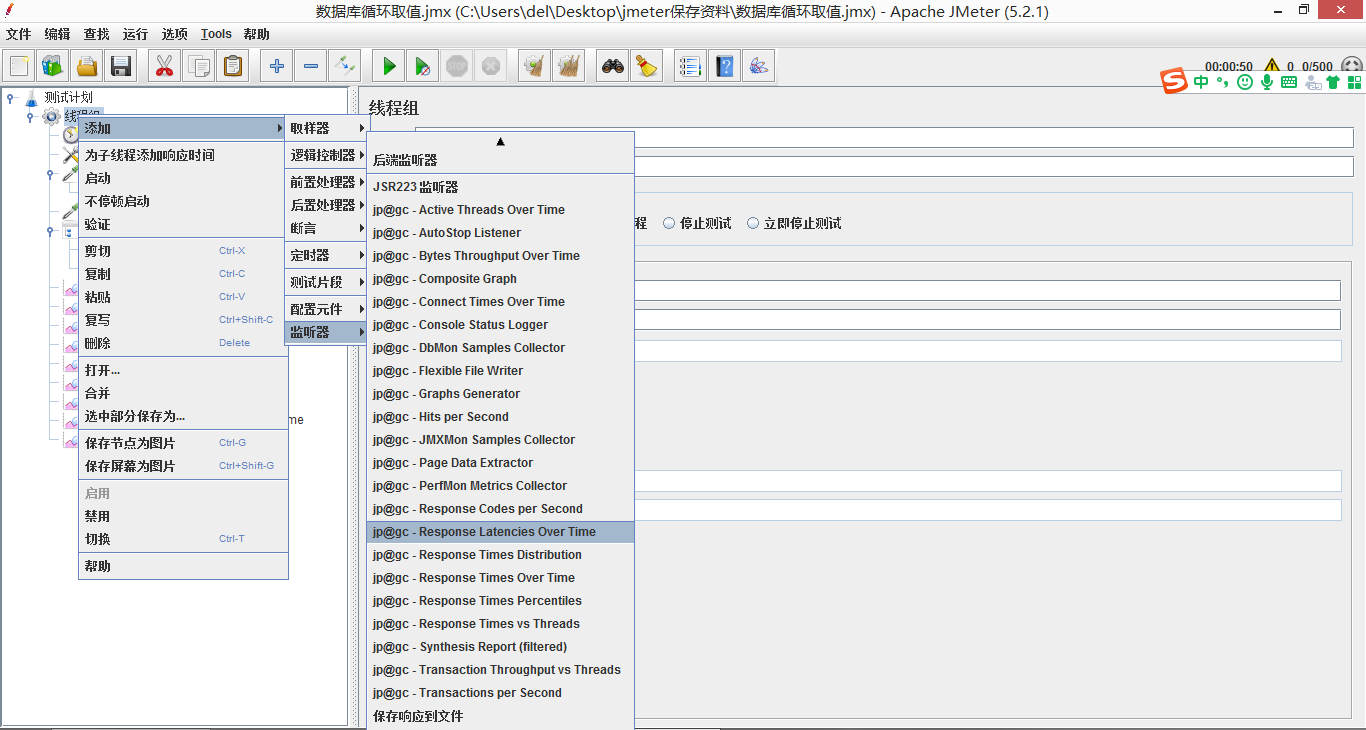Click the Paste clipboard toolbar icon
Image resolution: width=1366 pixels, height=730 pixels.
pyautogui.click(x=233, y=67)
